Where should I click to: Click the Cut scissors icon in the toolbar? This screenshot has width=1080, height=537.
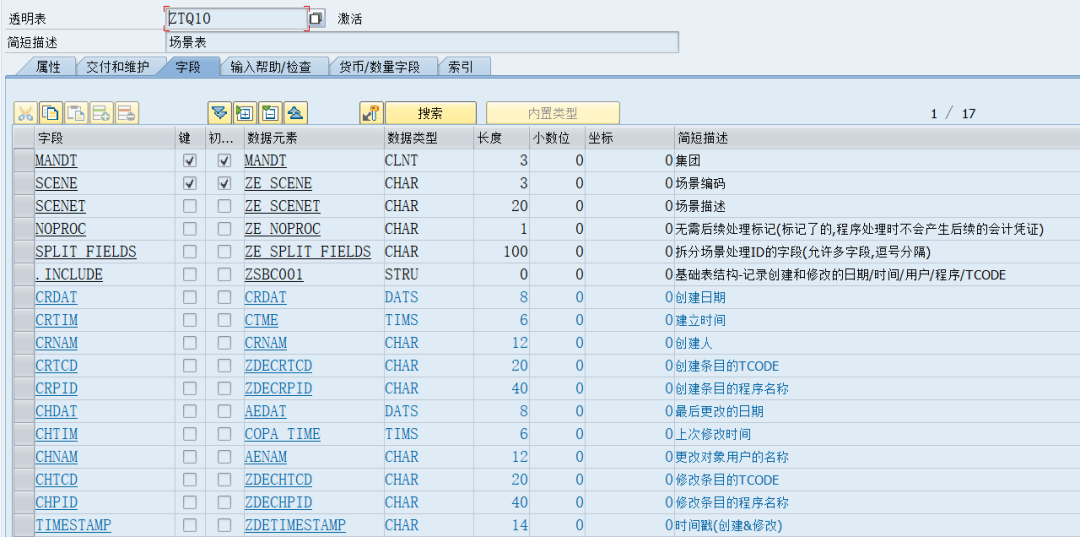[25, 113]
